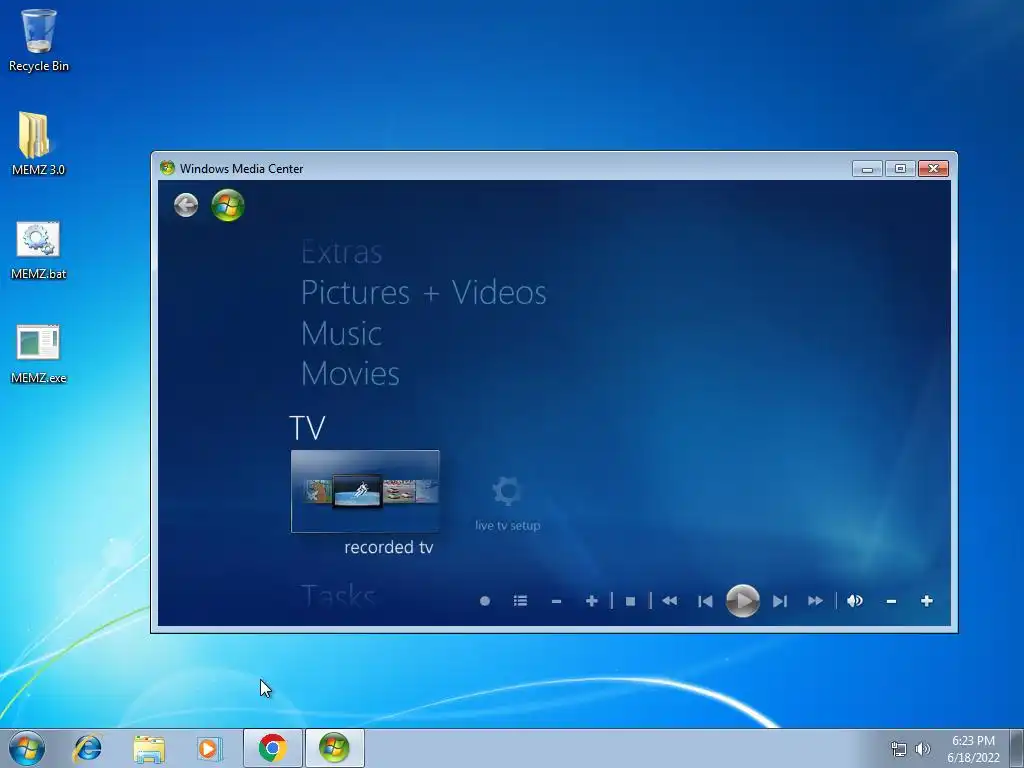Lower volume with minus beside speaker
Viewport: 1024px width, 768px height.
click(891, 601)
